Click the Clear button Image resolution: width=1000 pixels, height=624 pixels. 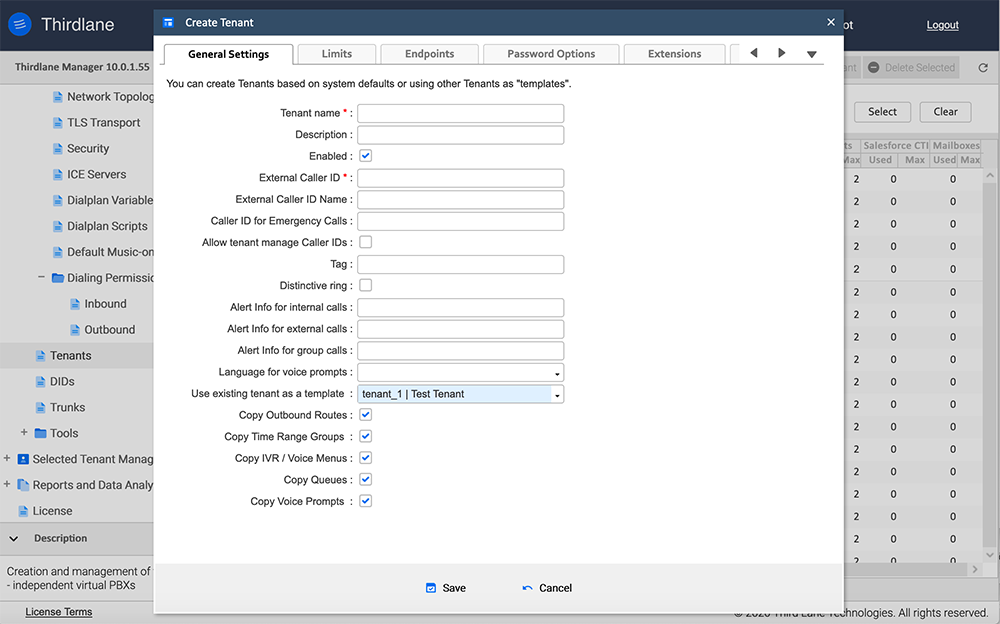tap(945, 112)
